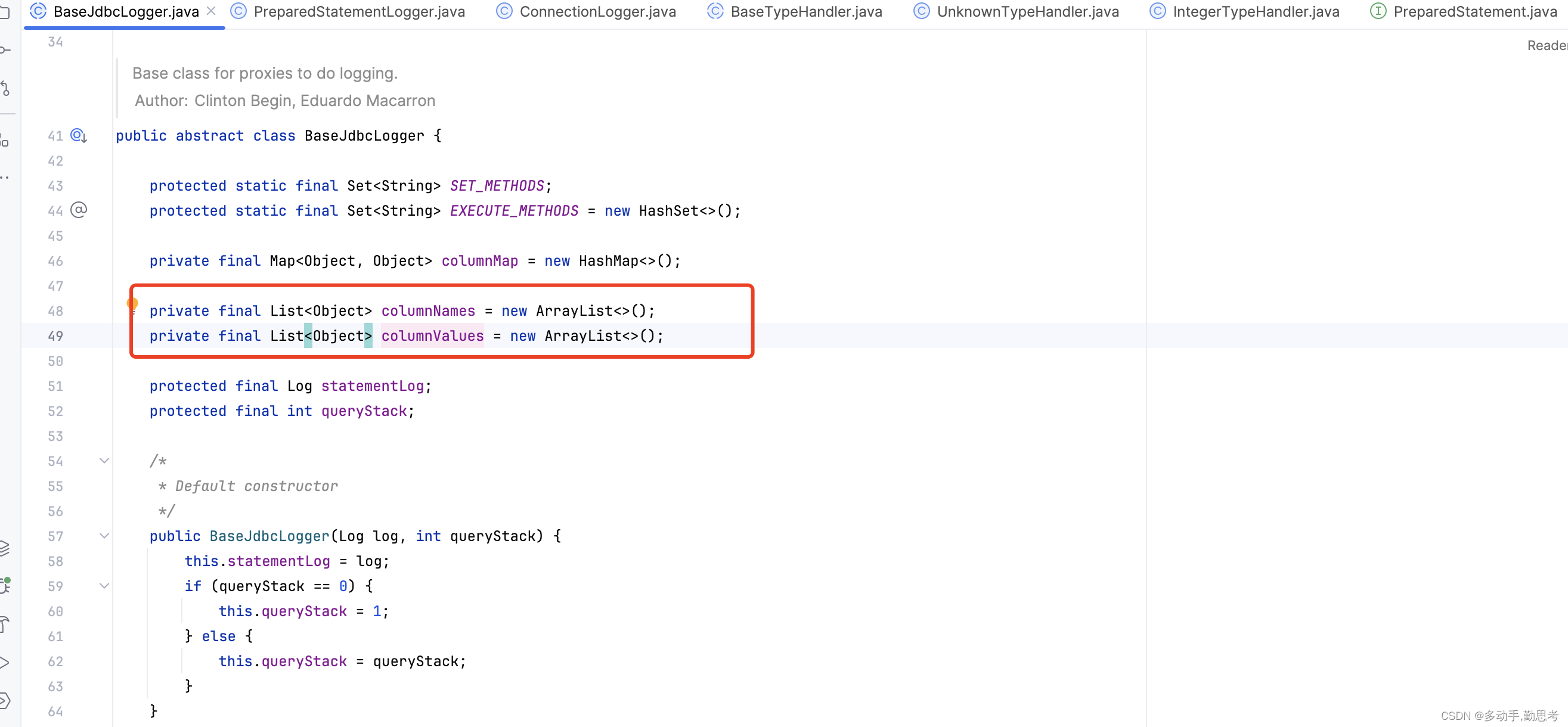Click ArrayList<>() on line 48
Screen dimensions: 1568x727
click(591, 310)
